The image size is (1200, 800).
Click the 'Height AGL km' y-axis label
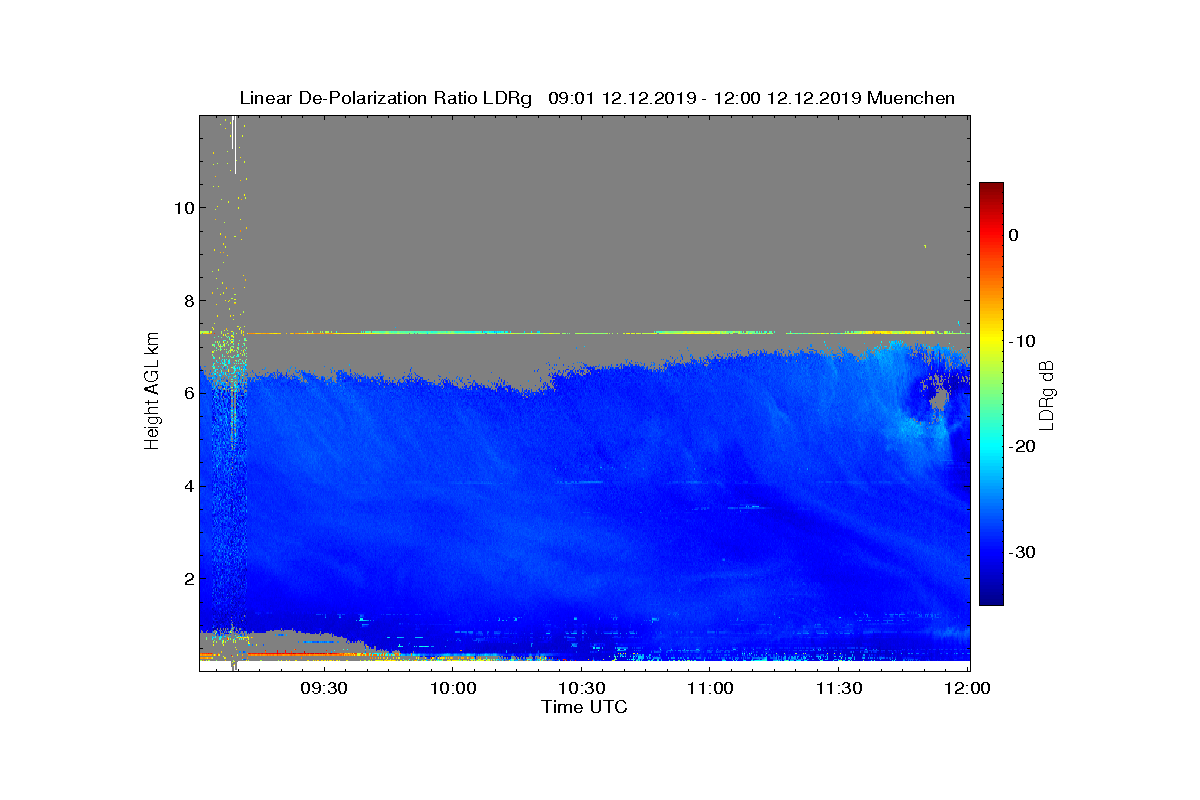pyautogui.click(x=152, y=393)
